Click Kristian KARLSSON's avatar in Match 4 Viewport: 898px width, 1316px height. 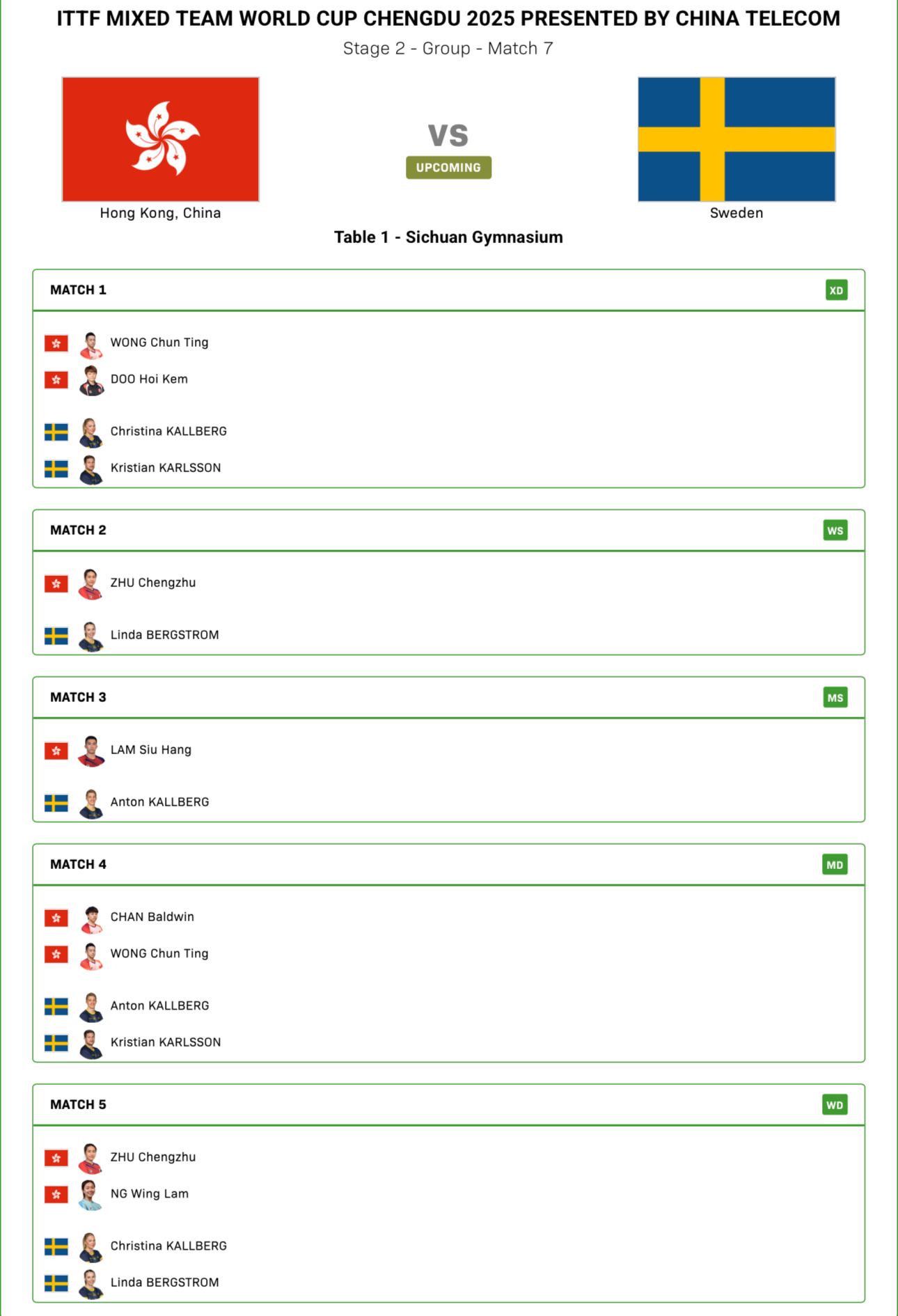point(91,1043)
